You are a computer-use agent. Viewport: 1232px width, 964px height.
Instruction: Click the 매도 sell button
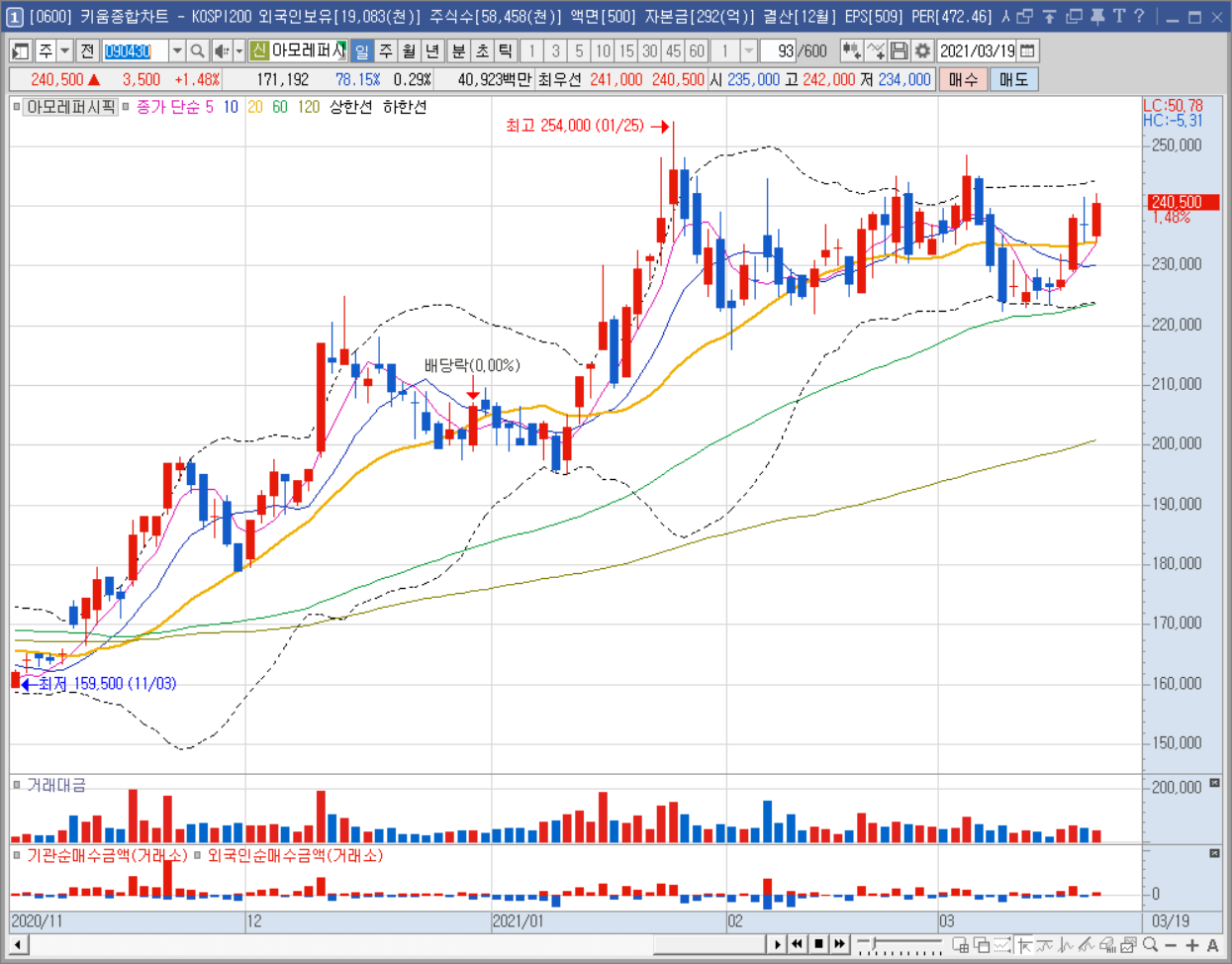point(1013,79)
